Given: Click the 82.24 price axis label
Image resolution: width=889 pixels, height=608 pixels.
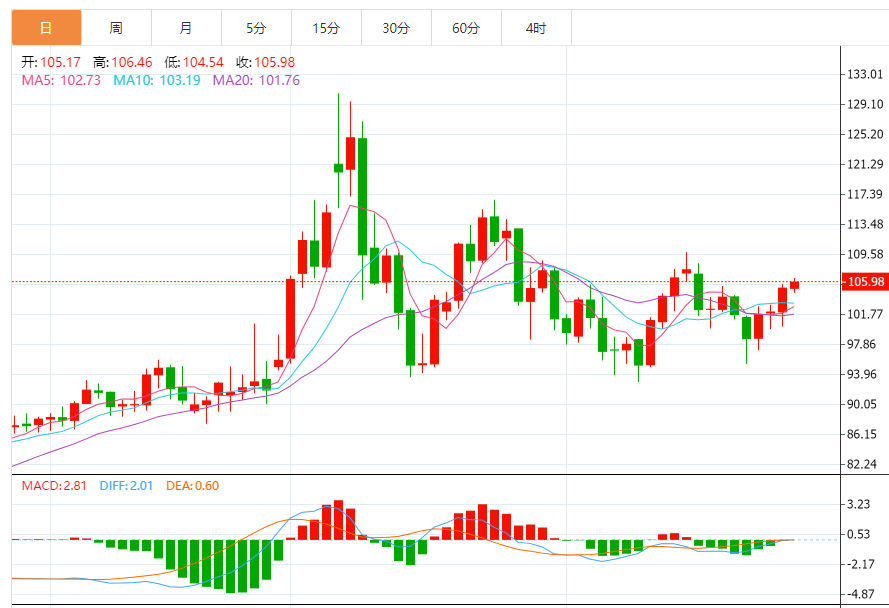Looking at the screenshot, I should point(861,465).
